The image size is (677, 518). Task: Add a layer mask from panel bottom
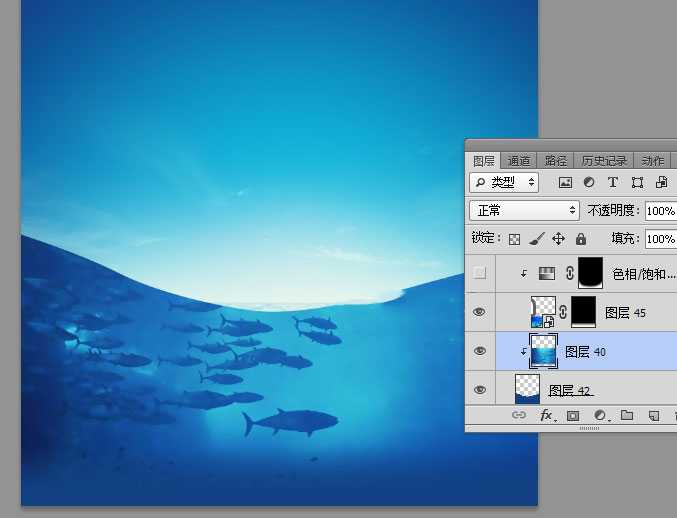pos(573,415)
